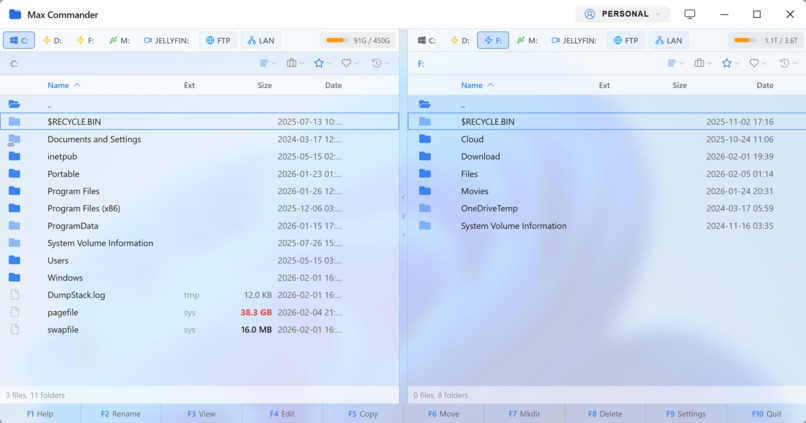The image size is (806, 423).
Task: Open LAN browser in left panel
Action: [x=261, y=40]
